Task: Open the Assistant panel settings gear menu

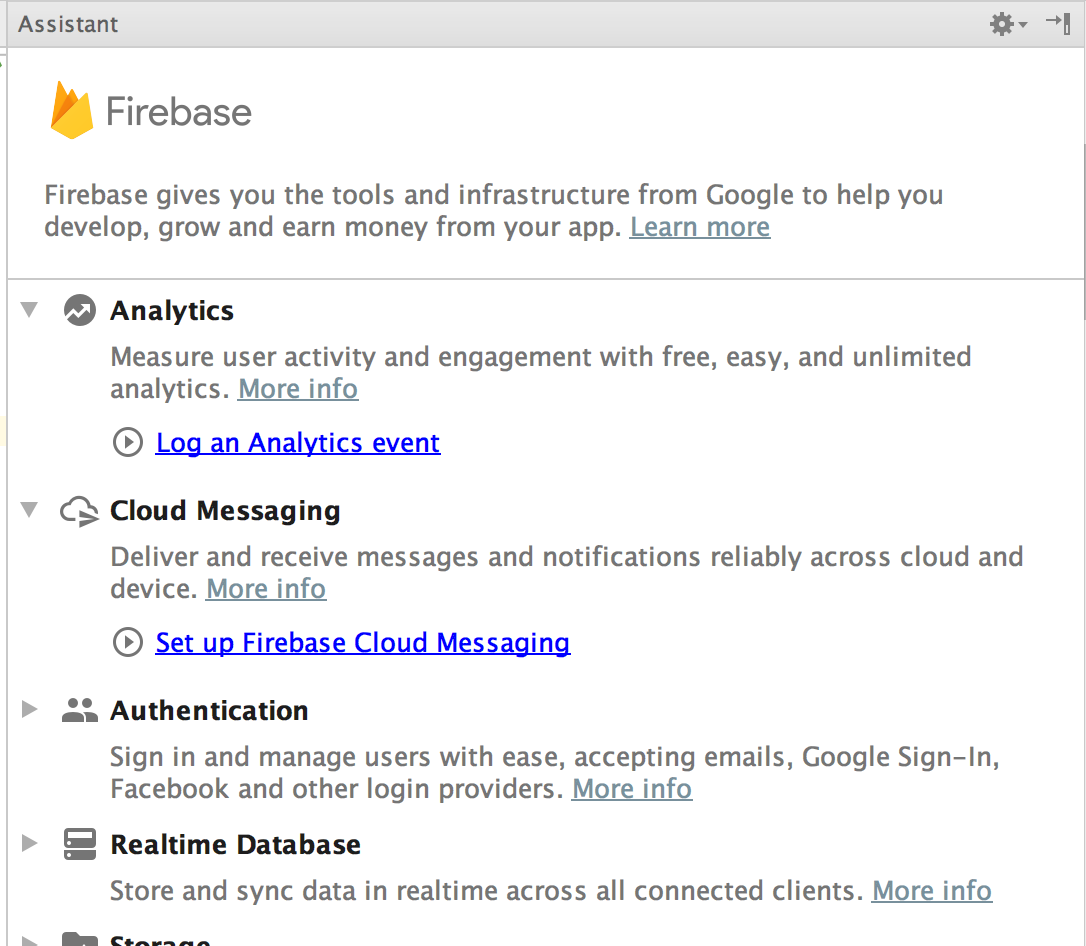Action: 1008,24
